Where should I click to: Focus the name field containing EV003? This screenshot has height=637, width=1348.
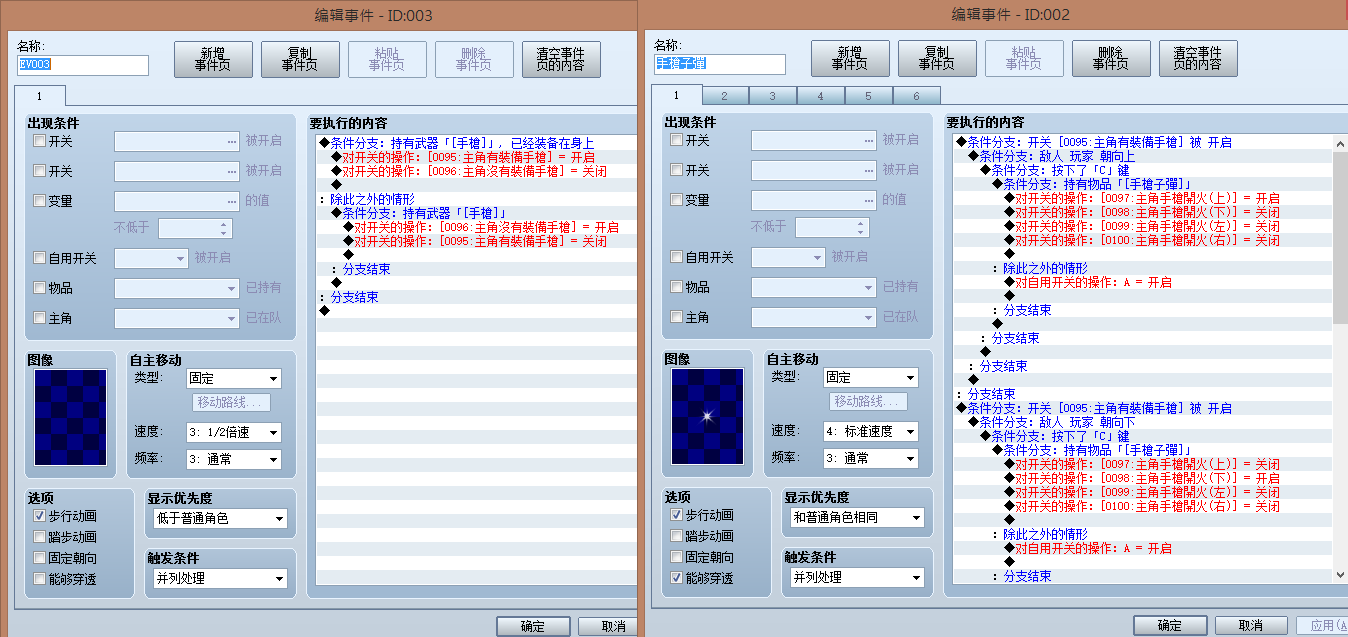click(x=83, y=65)
